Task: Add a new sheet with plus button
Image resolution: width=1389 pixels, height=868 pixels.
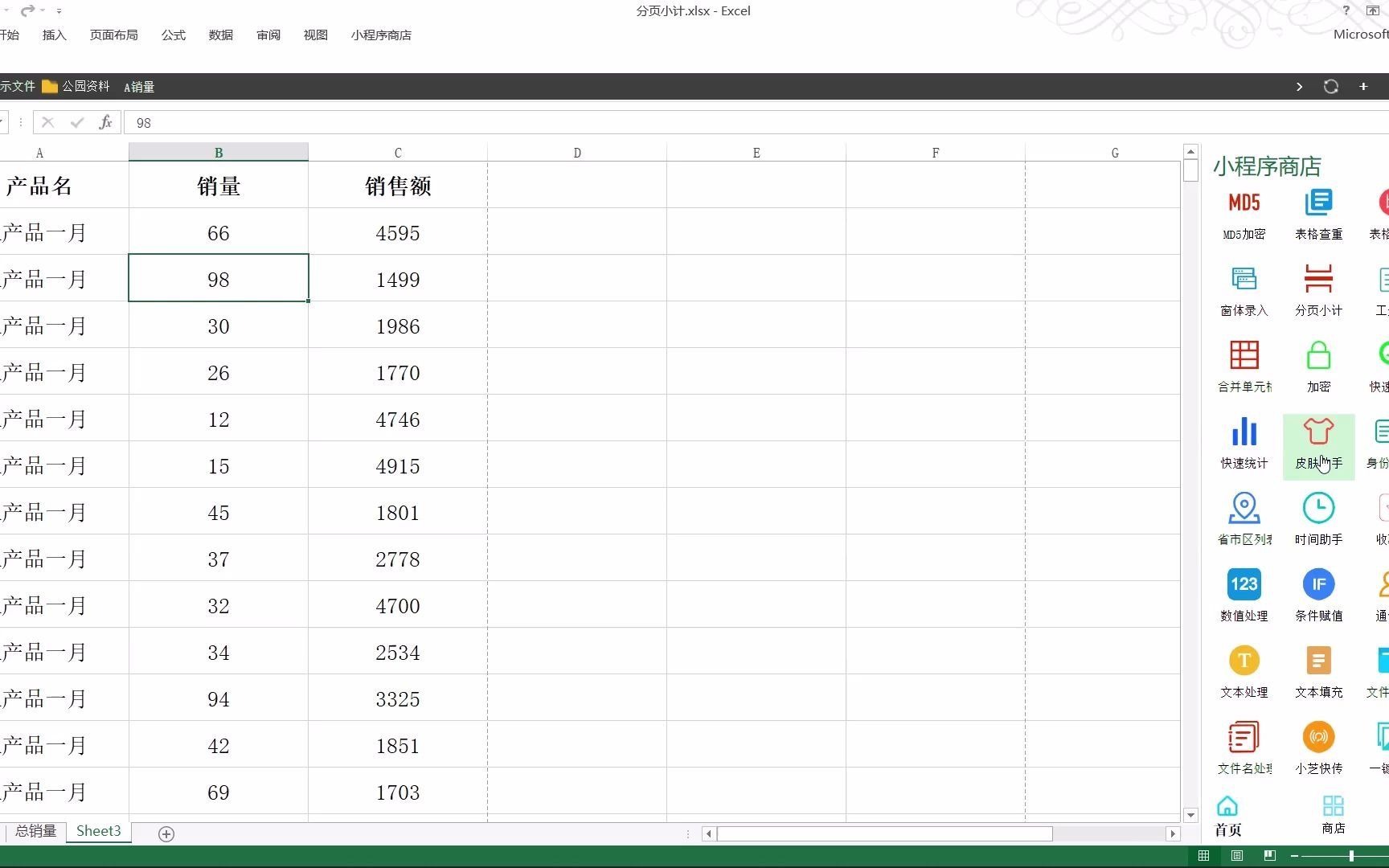Action: [166, 834]
